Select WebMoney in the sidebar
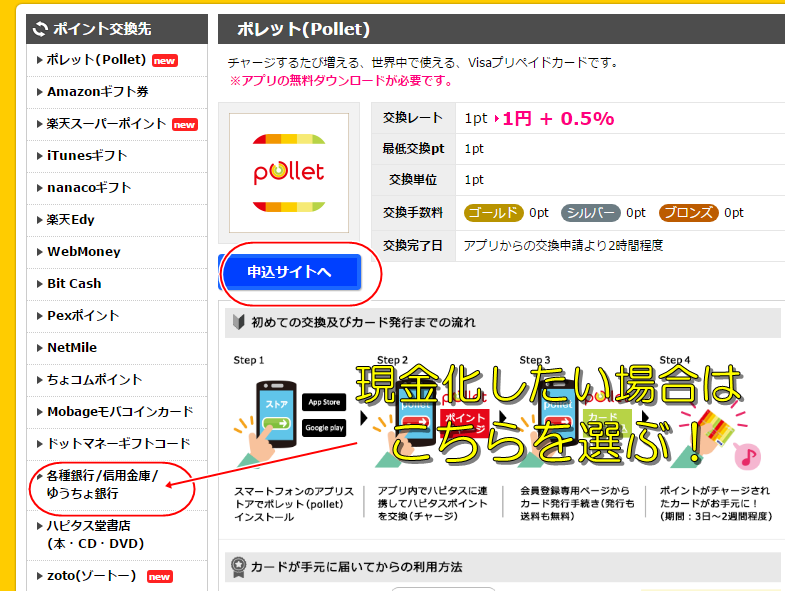This screenshot has width=785, height=591. tap(84, 252)
